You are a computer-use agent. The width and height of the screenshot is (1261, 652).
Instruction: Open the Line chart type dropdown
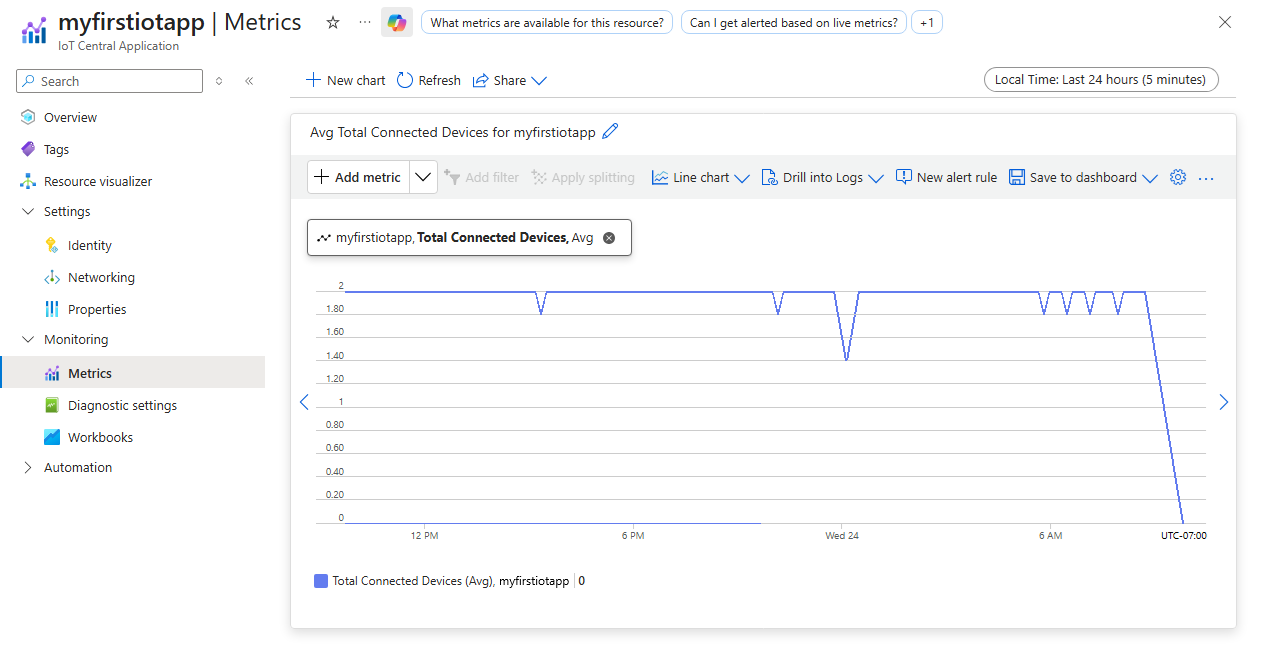point(700,177)
